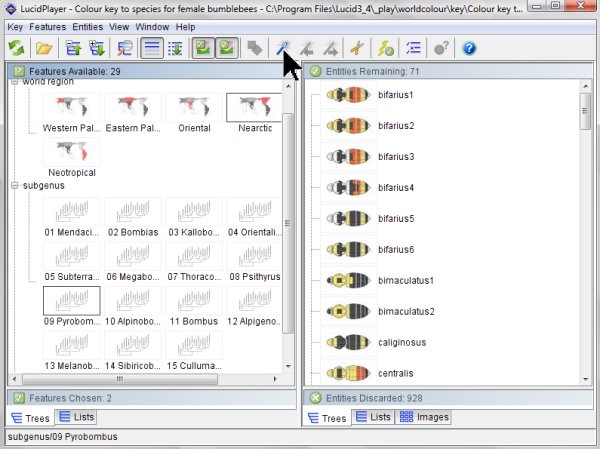Open the Key menu
The image size is (600, 449).
(x=15, y=27)
